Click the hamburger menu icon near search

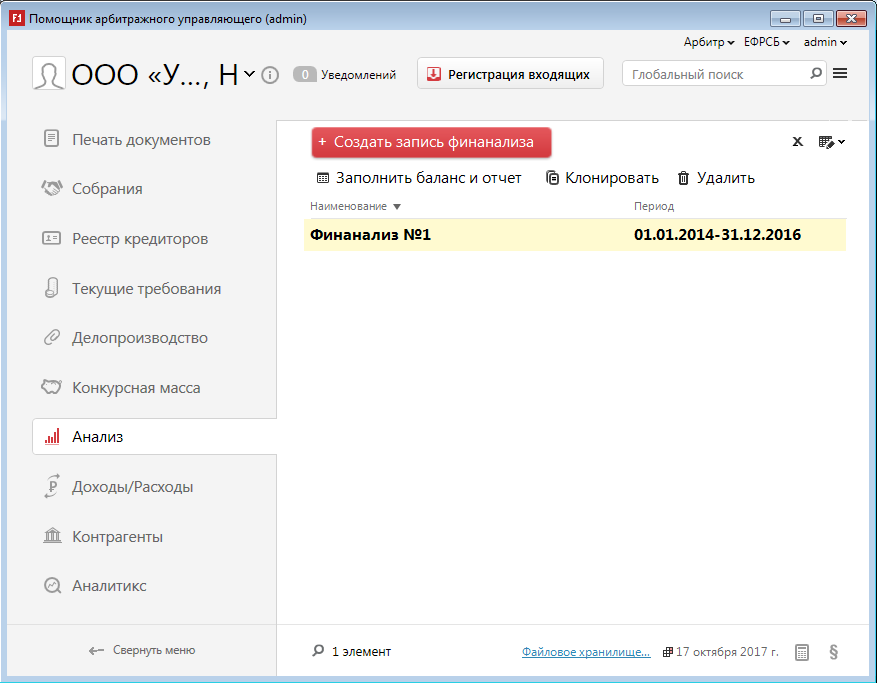point(840,73)
